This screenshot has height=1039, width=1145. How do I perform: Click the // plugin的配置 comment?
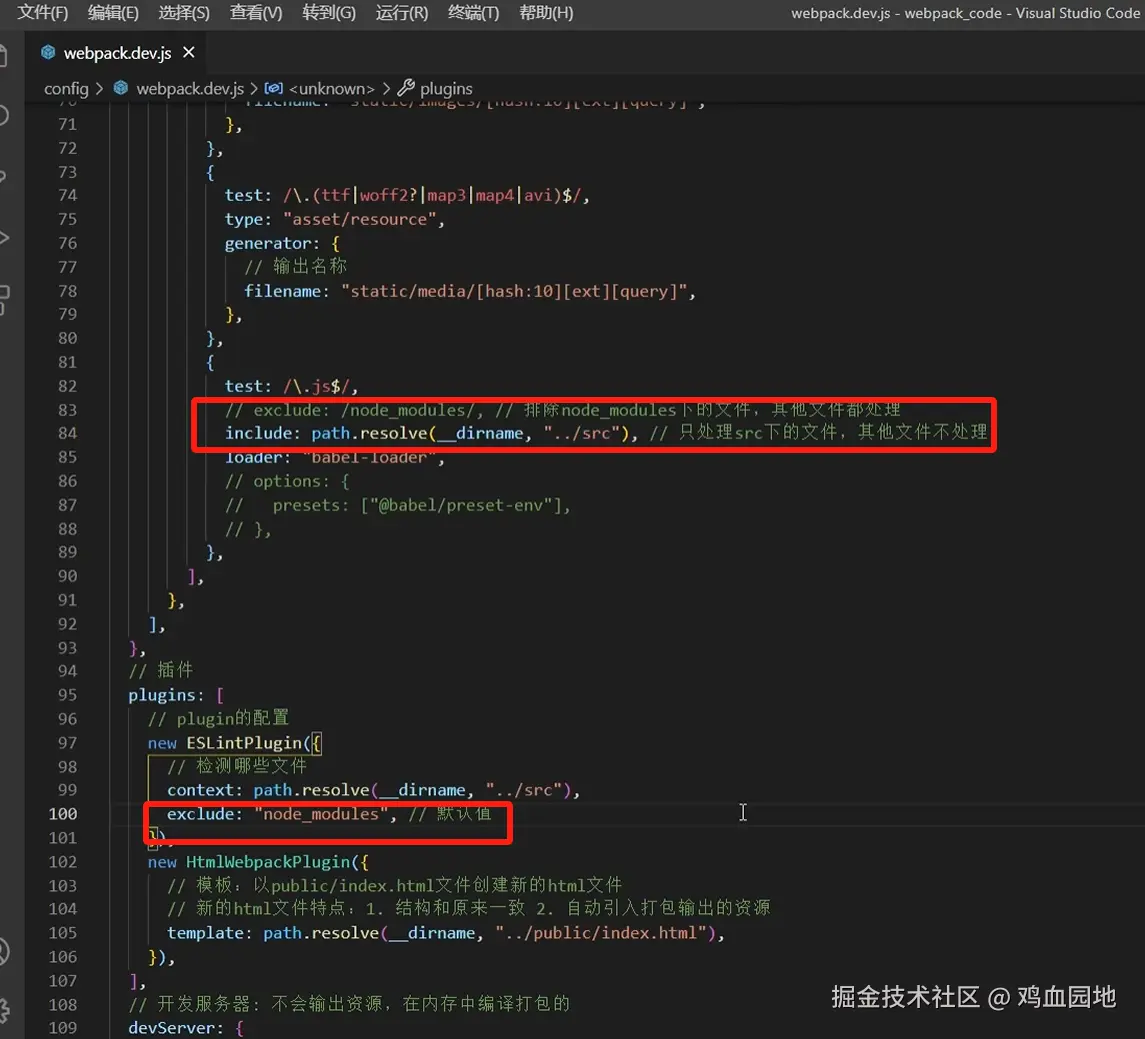pyautogui.click(x=218, y=718)
